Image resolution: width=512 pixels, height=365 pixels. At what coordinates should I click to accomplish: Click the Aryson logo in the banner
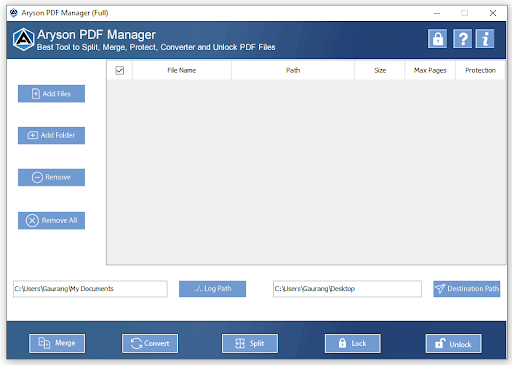click(23, 39)
